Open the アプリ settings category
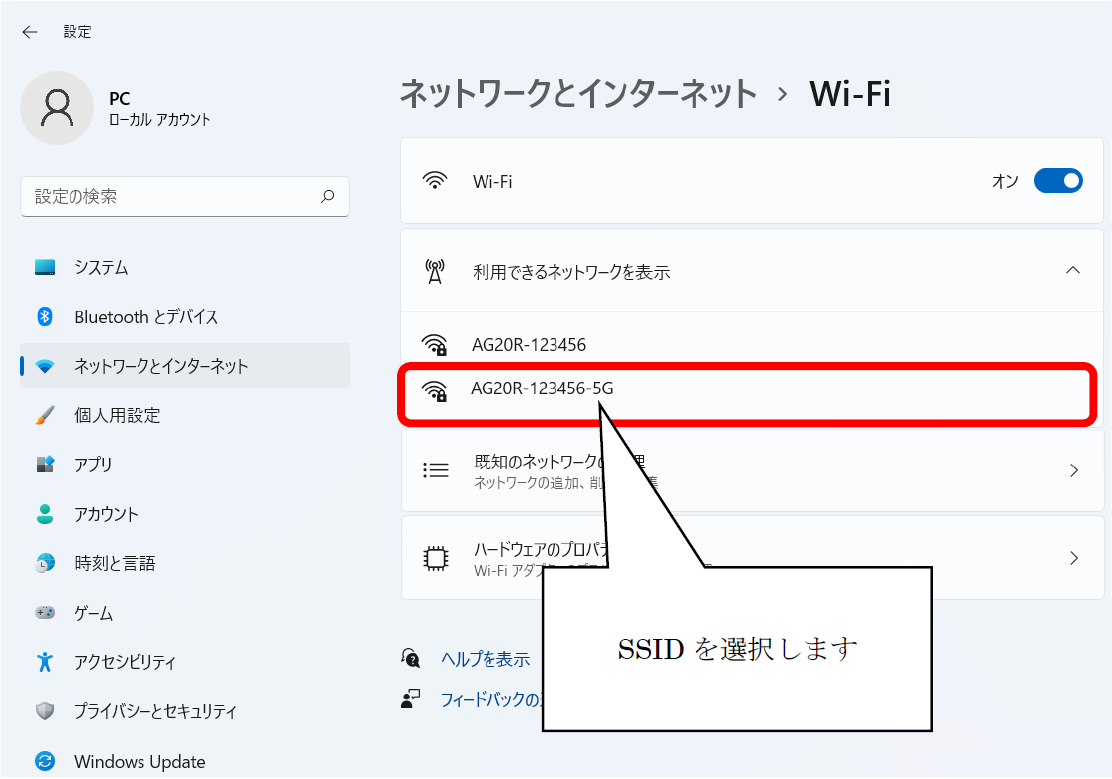The width and height of the screenshot is (1112, 779). click(93, 465)
